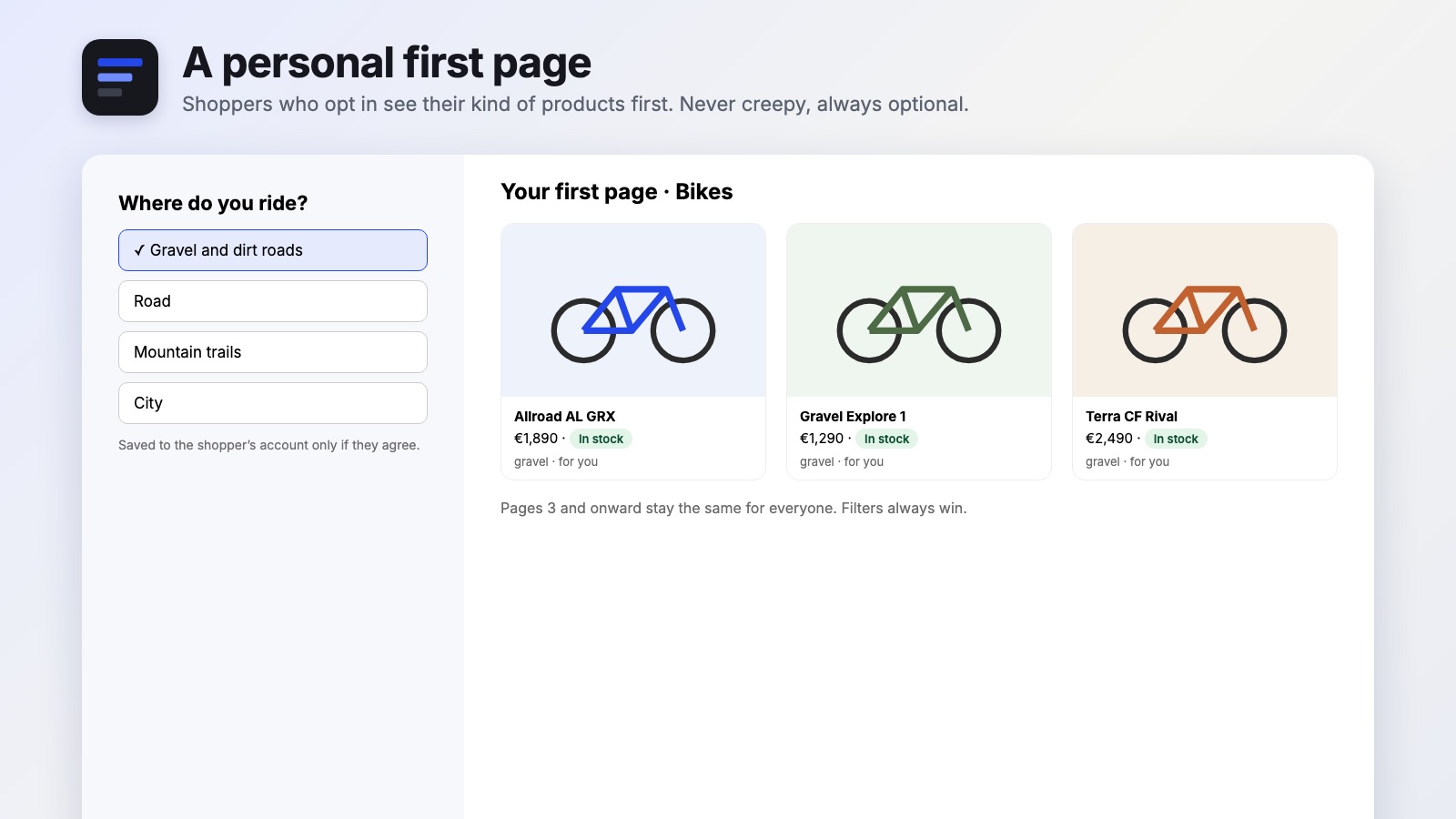Click the Allroad AL GRX product name
Viewport: 1456px width, 819px height.
click(564, 417)
